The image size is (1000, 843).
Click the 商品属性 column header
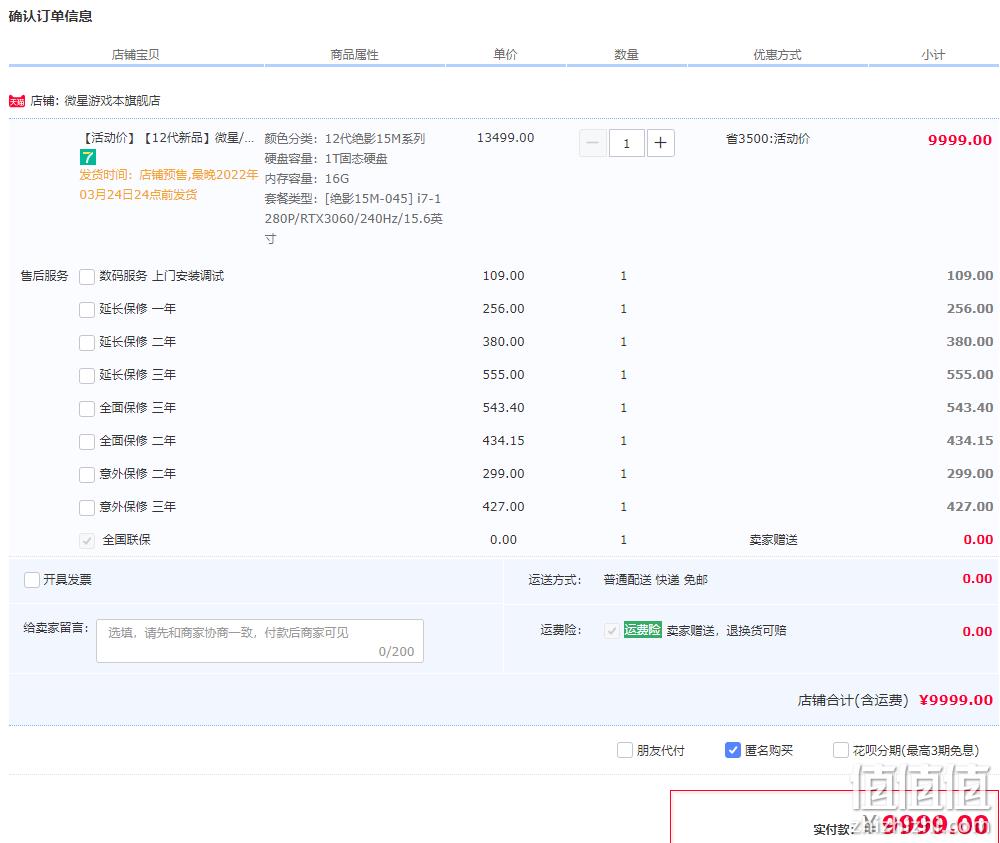355,55
